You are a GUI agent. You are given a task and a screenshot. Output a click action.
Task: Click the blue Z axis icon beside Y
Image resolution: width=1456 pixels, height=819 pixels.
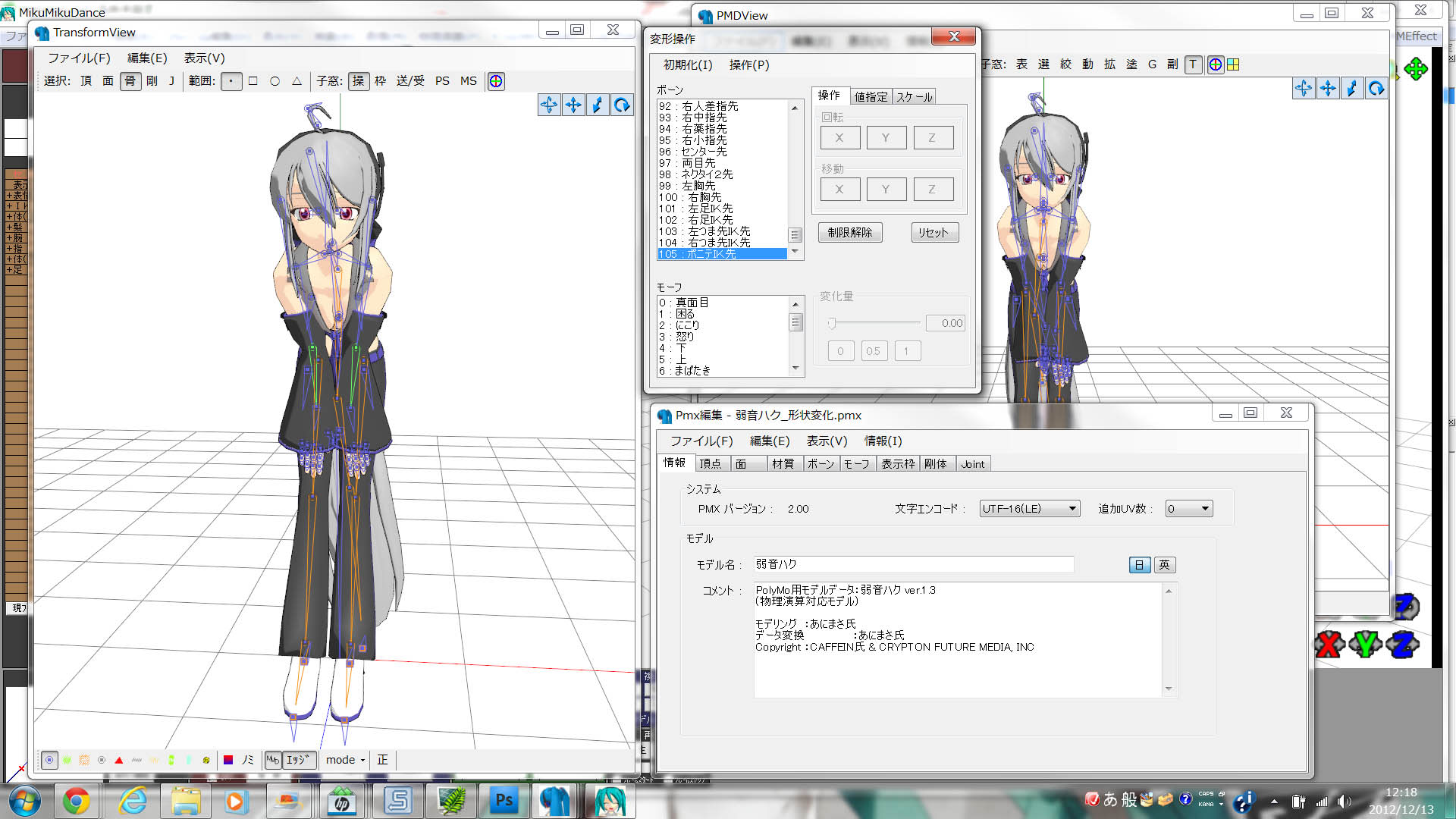(1402, 645)
